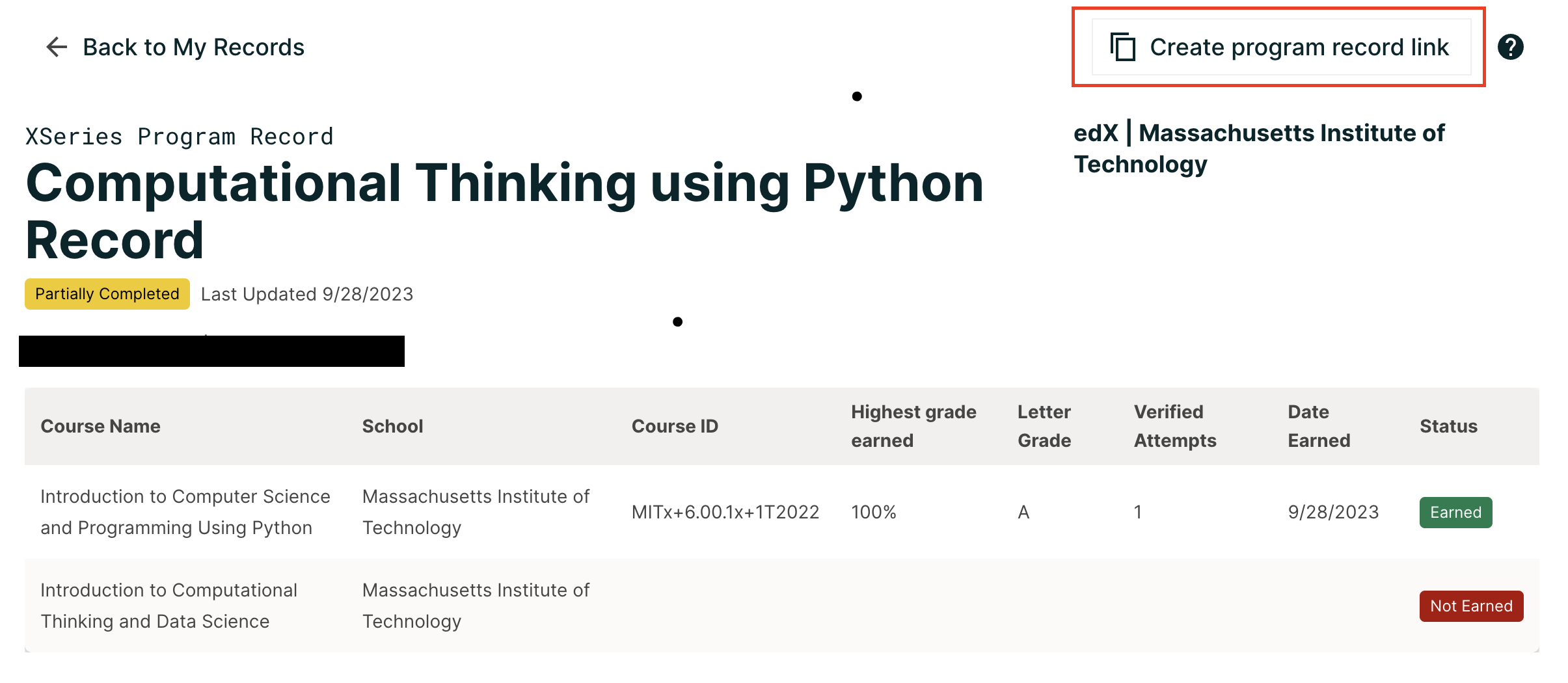Viewport: 1568px width, 683px height.
Task: Select the Course Name column header
Action: point(100,426)
